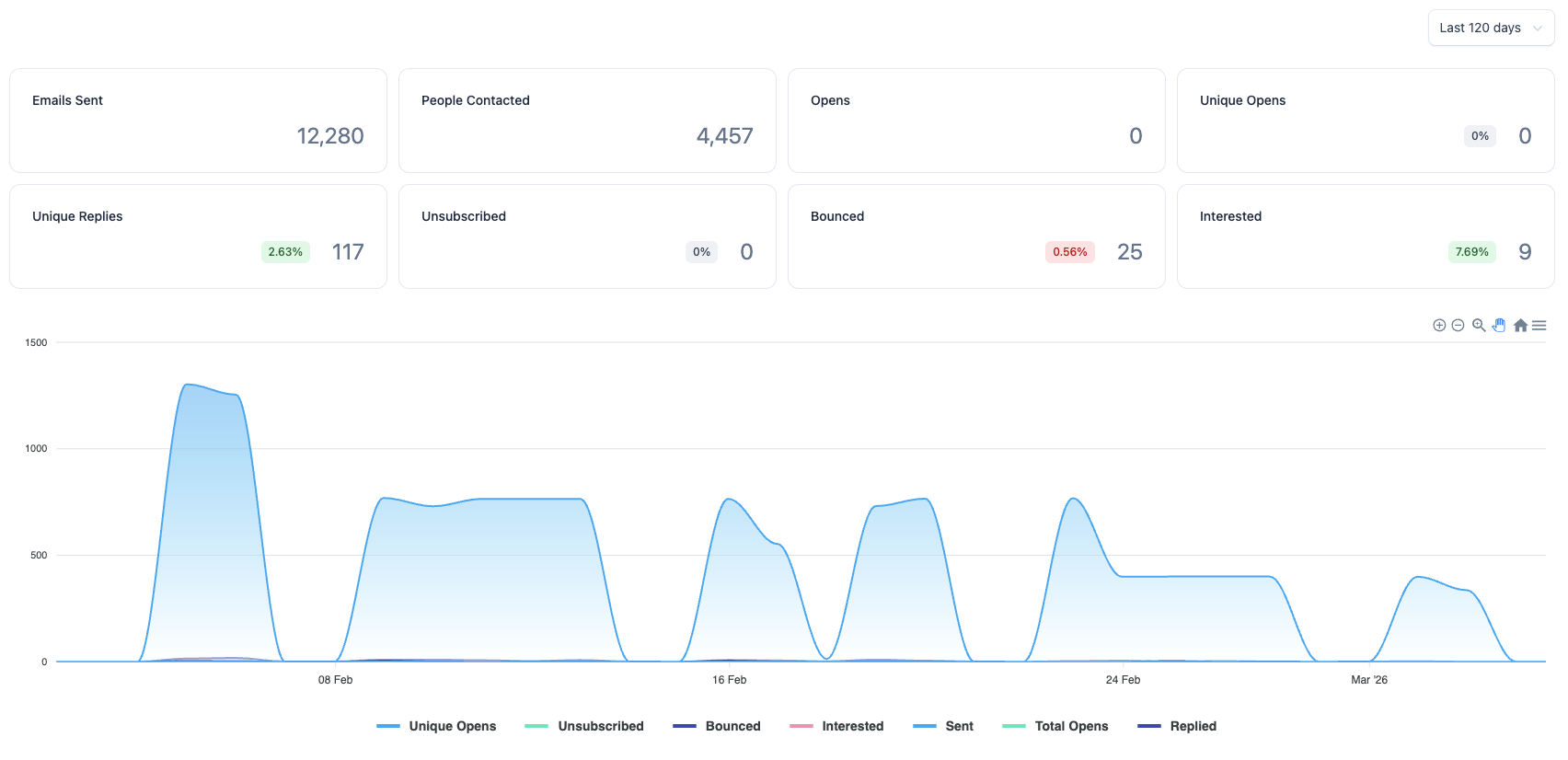Toggle Sent series in legend

pyautogui.click(x=943, y=726)
